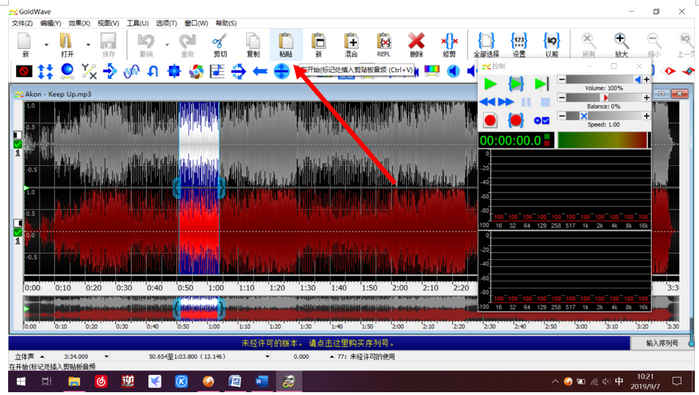Click the Volume slider track
Image resolution: width=699 pixels, height=395 pixels.
pyautogui.click(x=604, y=79)
